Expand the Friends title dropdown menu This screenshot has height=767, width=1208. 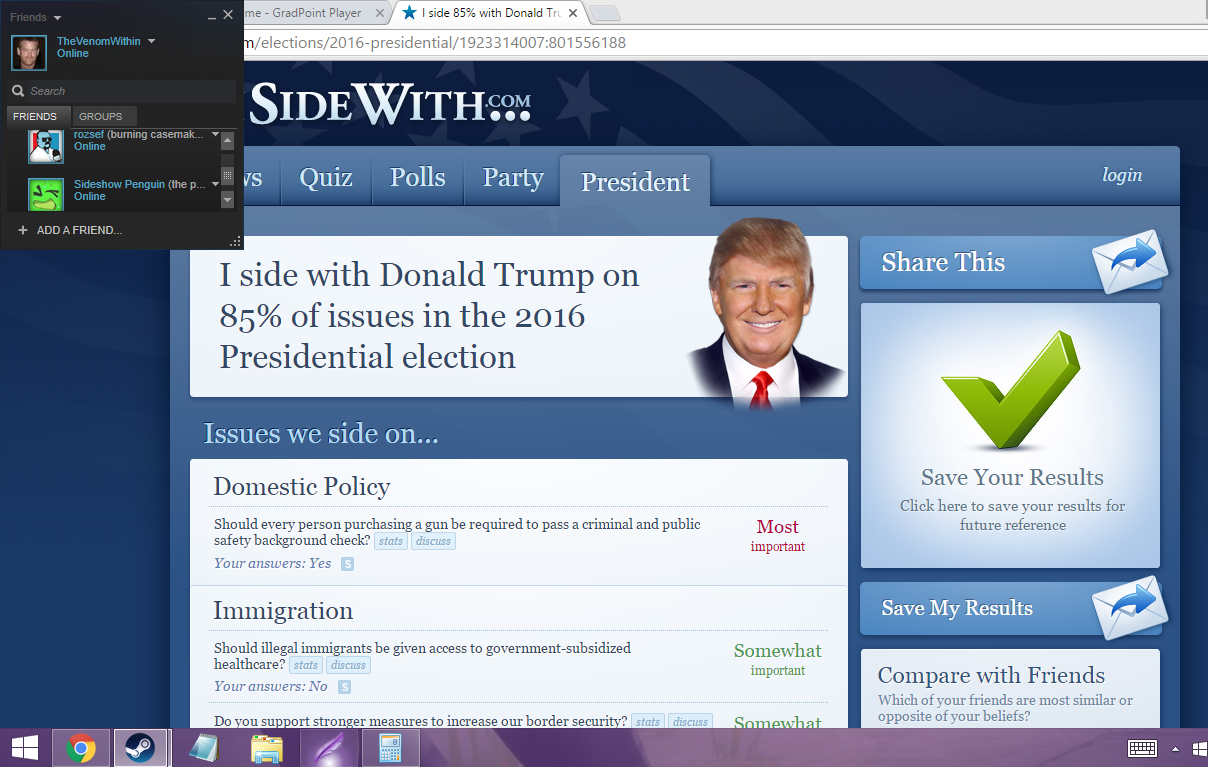57,18
